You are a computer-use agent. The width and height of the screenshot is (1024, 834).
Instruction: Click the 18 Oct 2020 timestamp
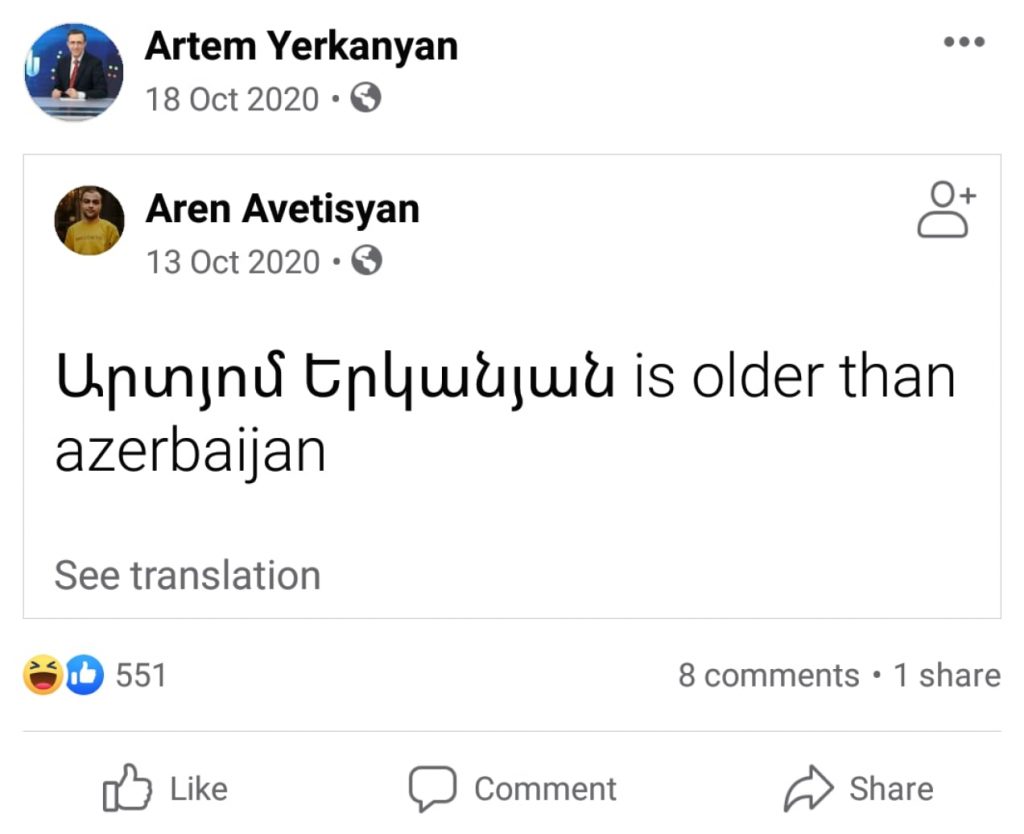[232, 100]
